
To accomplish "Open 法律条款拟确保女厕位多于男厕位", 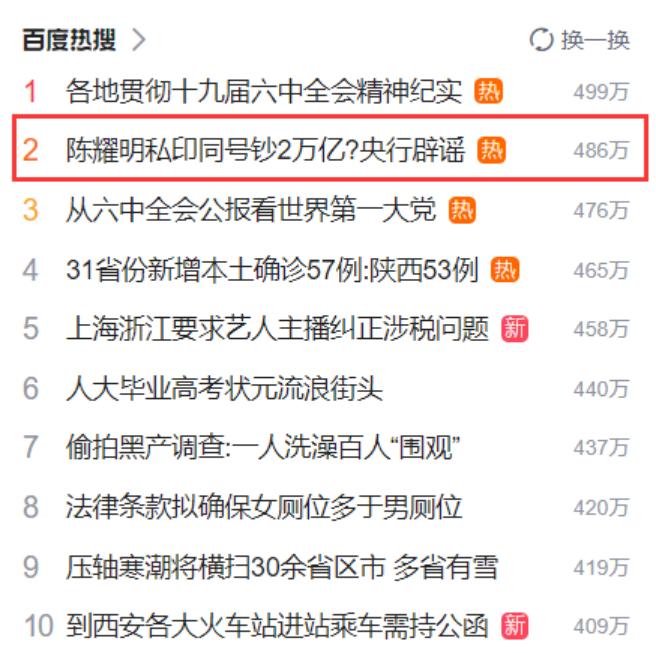I will pos(264,507).
